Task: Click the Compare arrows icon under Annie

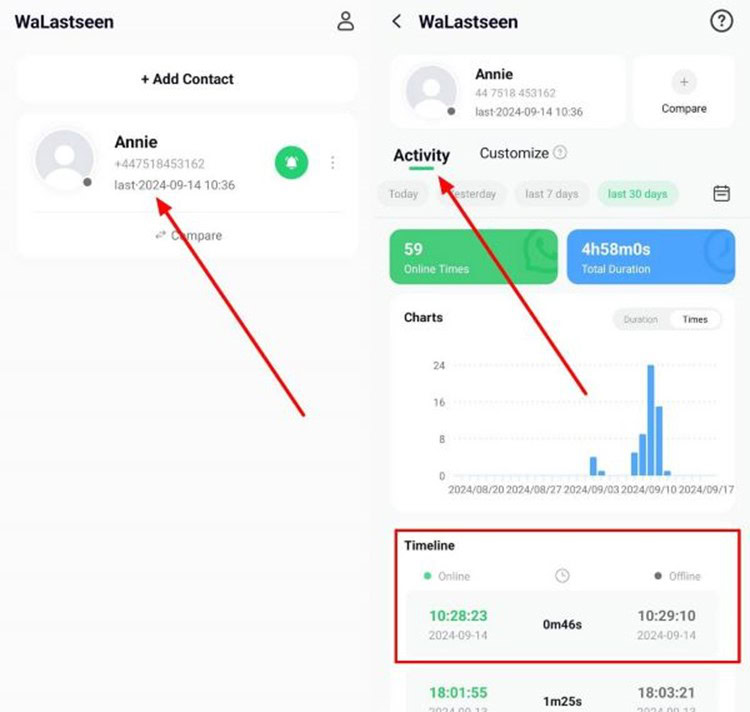Action: (161, 235)
